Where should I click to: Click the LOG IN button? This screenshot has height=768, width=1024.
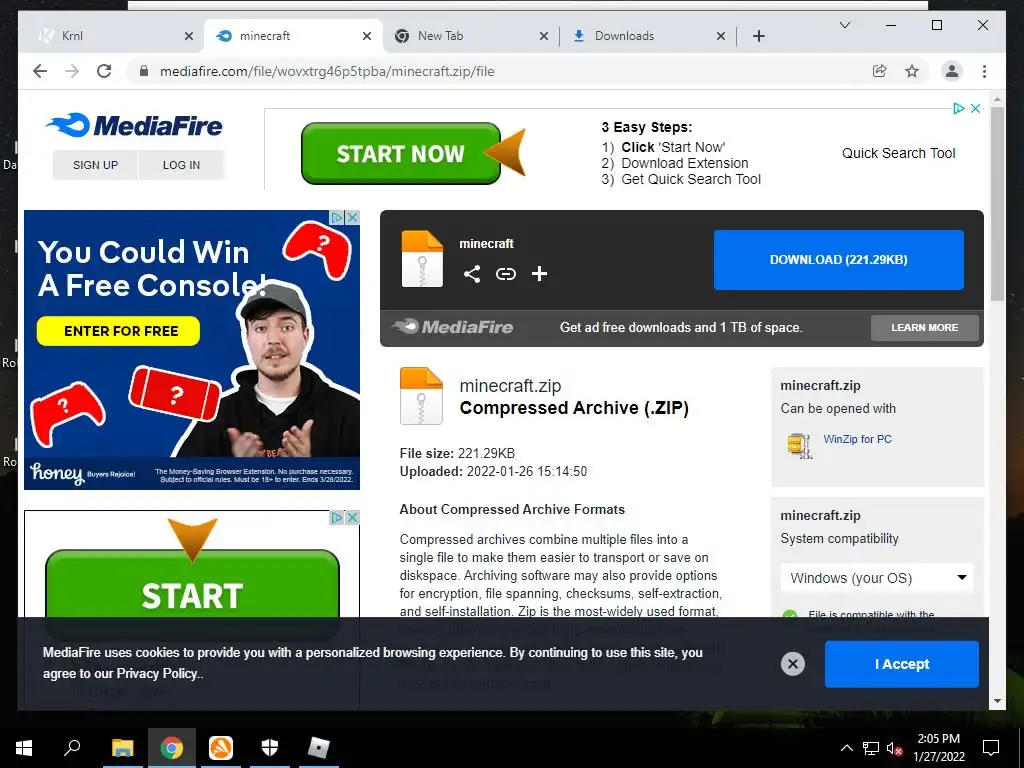(182, 165)
